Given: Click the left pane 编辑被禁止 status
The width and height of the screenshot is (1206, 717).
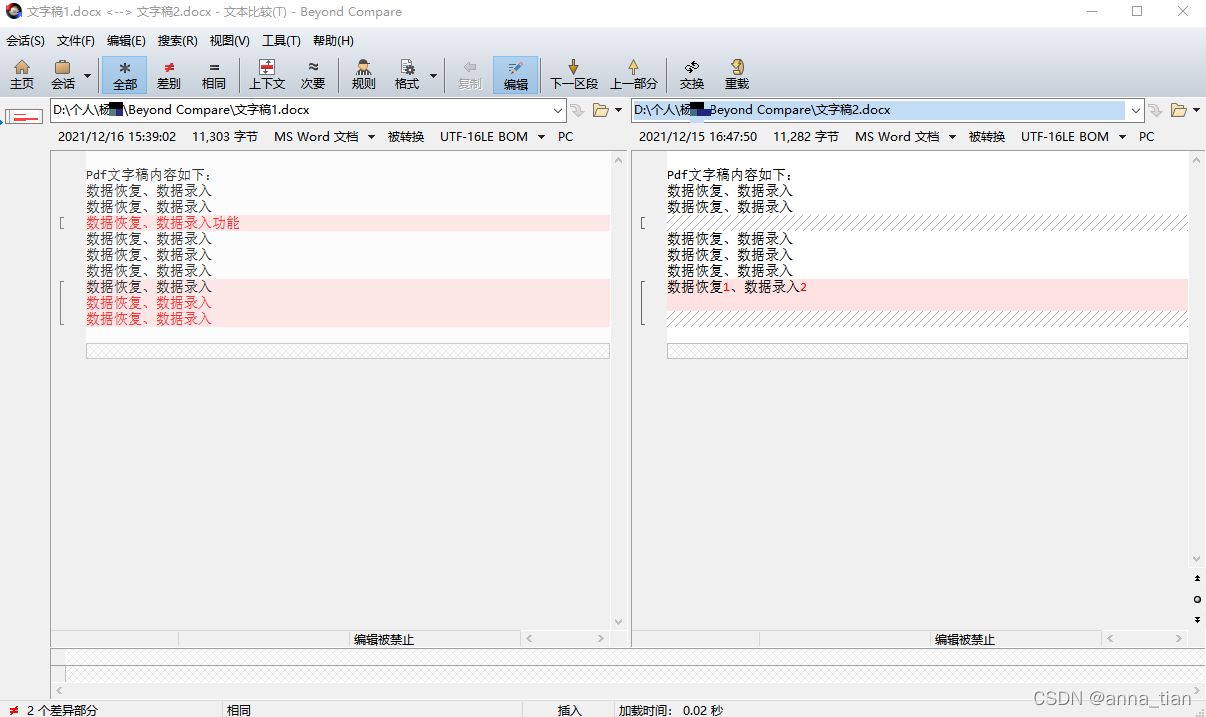Looking at the screenshot, I should point(384,639).
